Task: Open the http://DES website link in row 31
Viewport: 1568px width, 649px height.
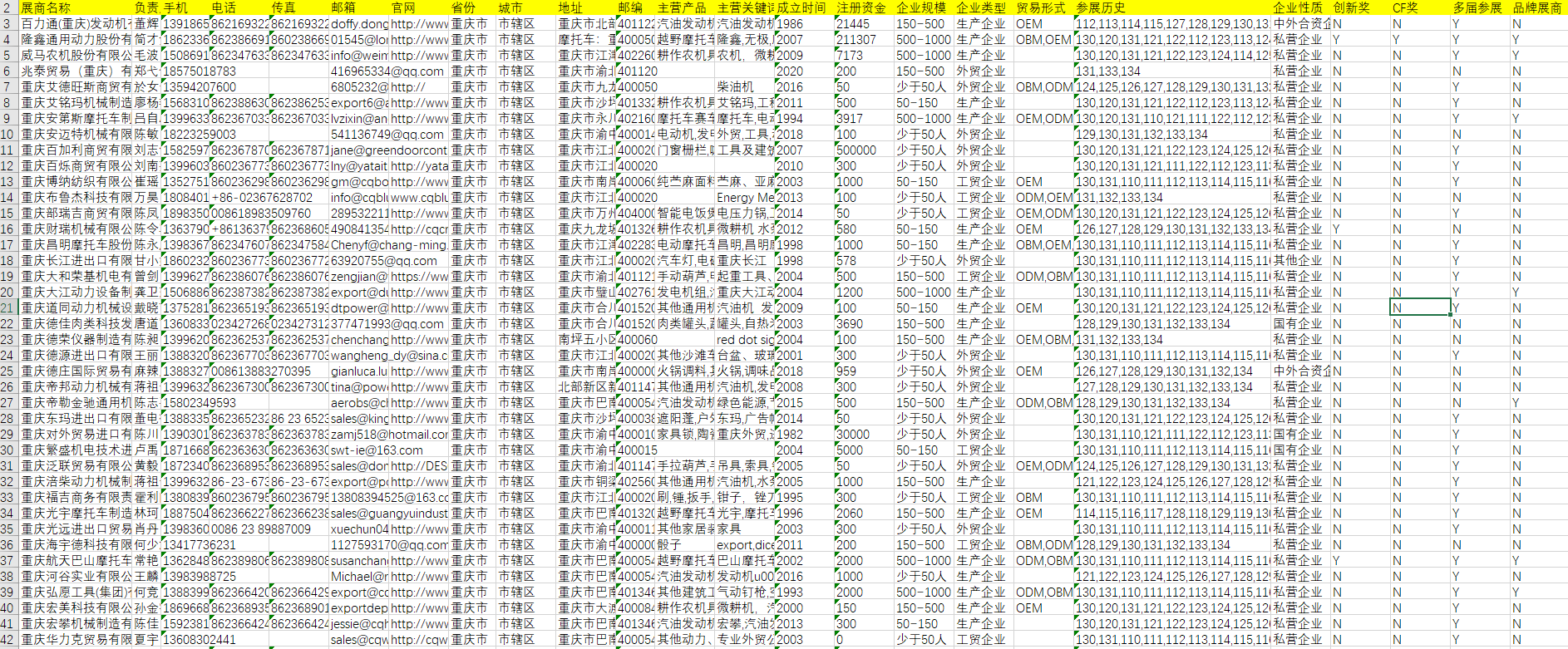Action: pyautogui.click(x=419, y=466)
